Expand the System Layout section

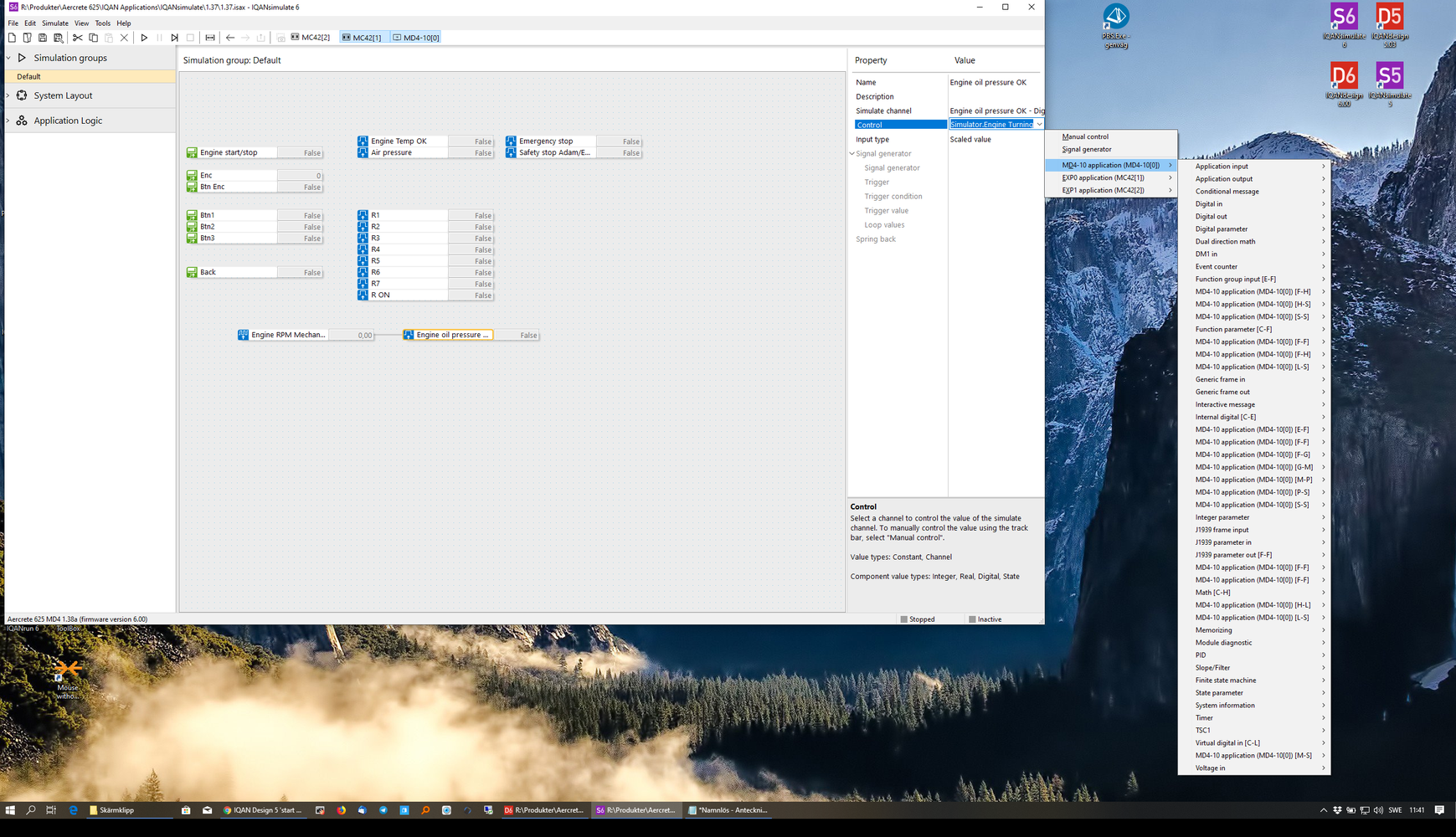pyautogui.click(x=8, y=95)
